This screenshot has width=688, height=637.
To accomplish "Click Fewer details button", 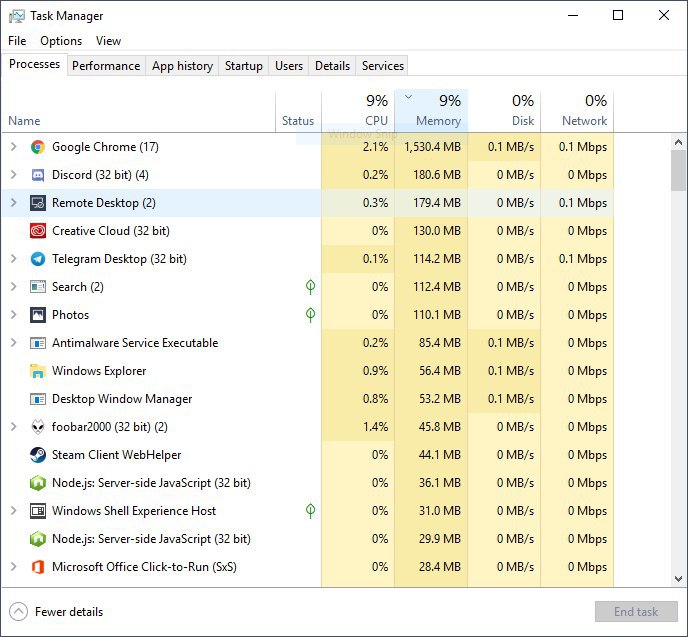I will click(x=56, y=612).
